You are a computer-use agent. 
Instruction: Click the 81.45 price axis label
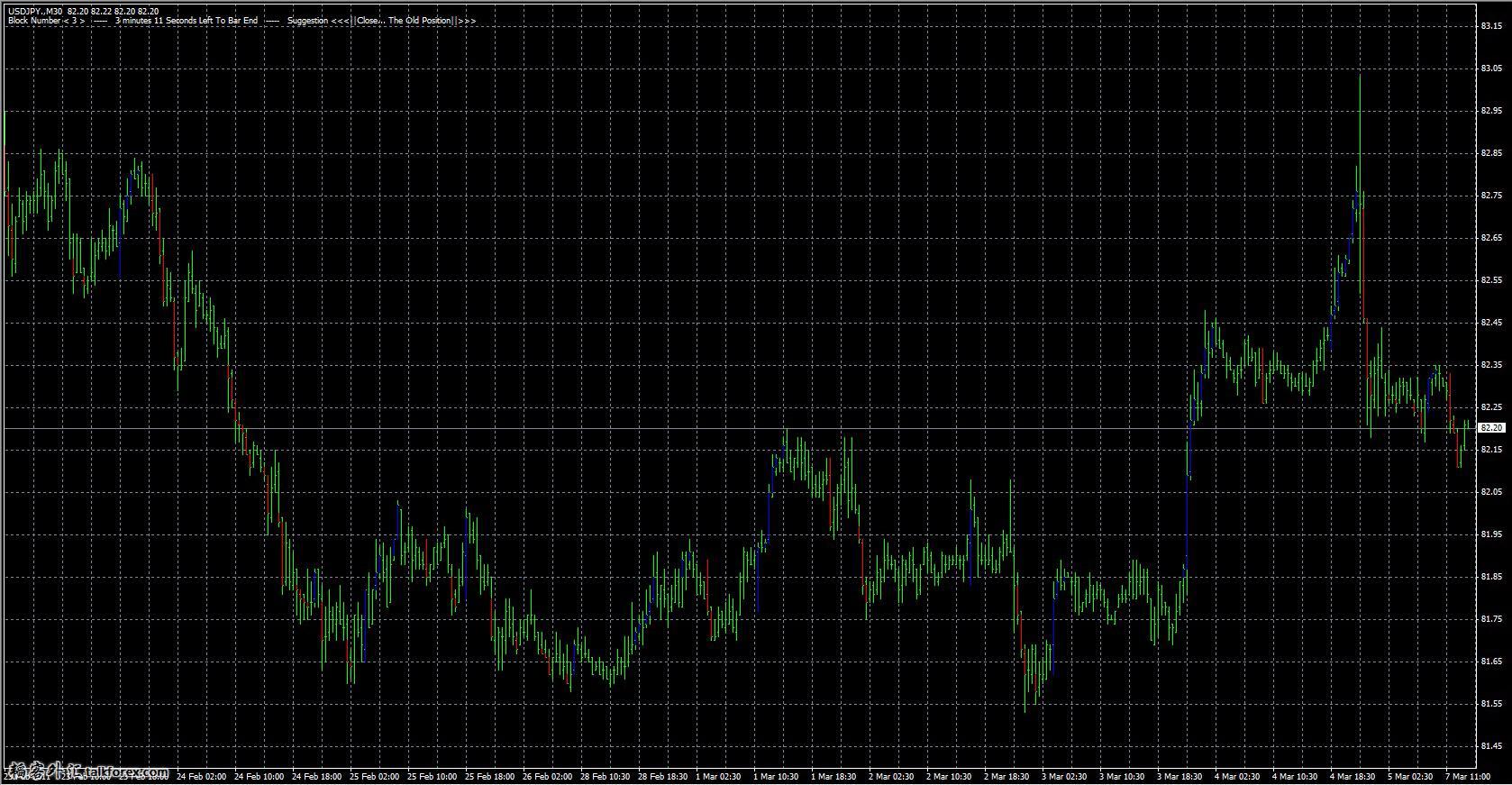[1490, 746]
